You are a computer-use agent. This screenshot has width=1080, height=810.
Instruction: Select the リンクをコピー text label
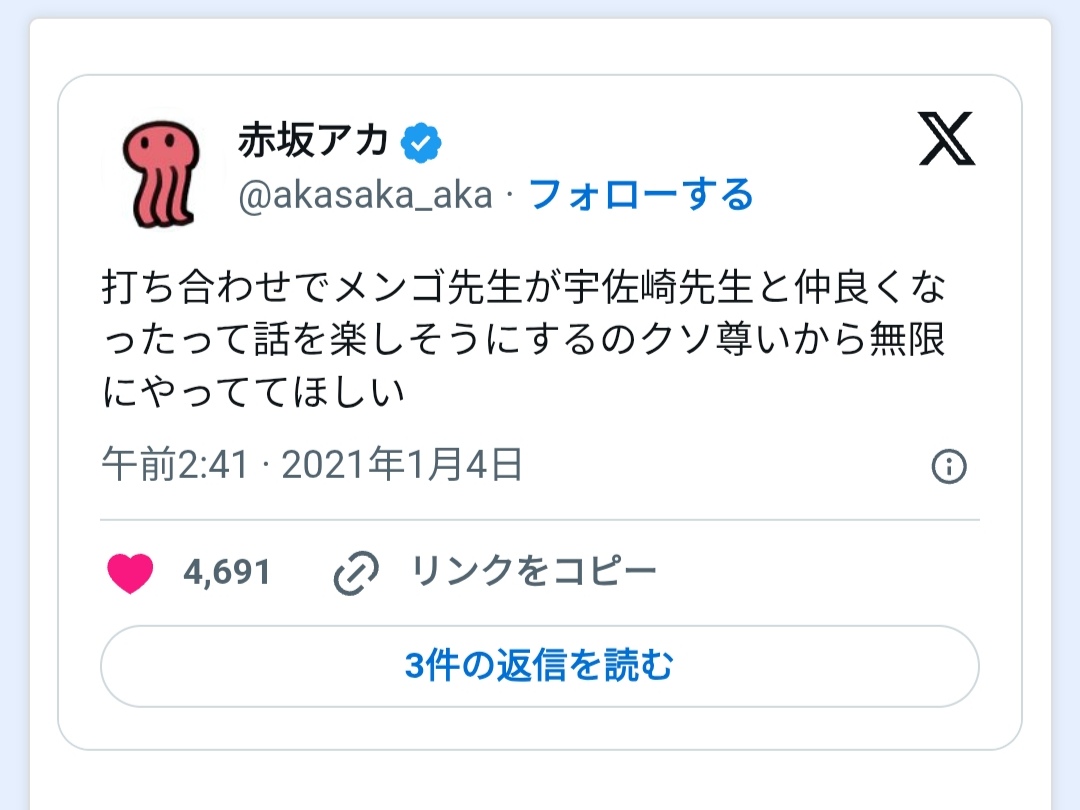[534, 572]
